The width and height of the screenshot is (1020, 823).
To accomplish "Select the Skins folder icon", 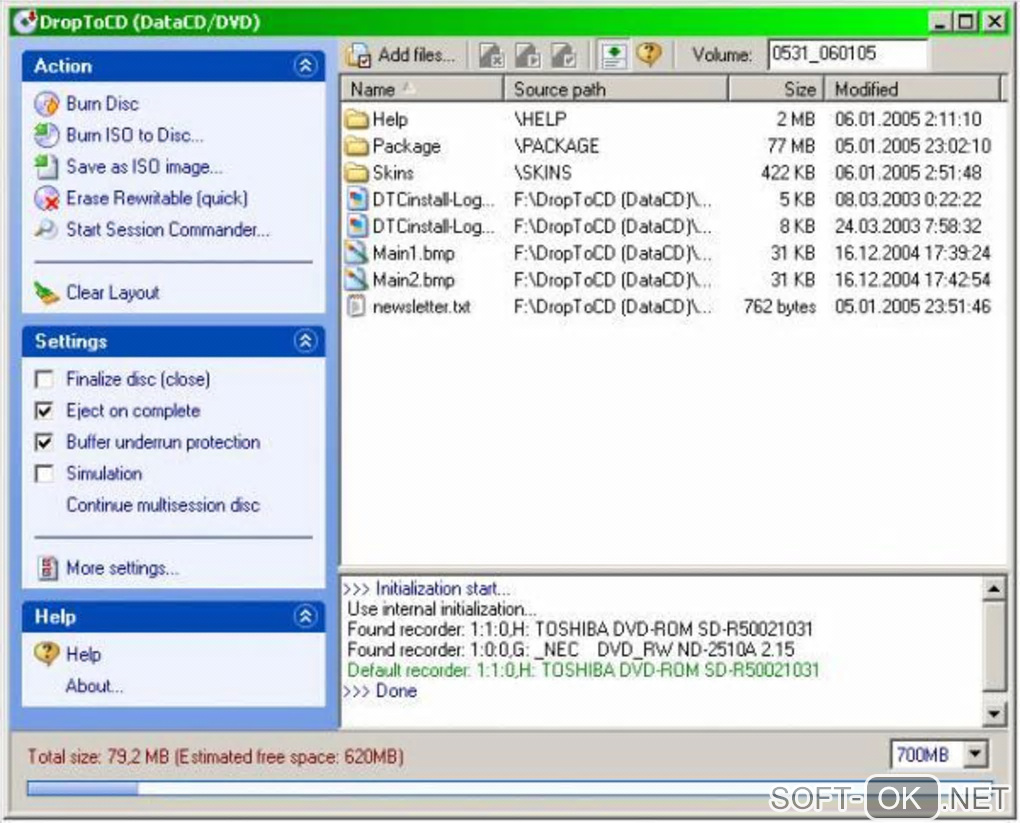I will [356, 172].
